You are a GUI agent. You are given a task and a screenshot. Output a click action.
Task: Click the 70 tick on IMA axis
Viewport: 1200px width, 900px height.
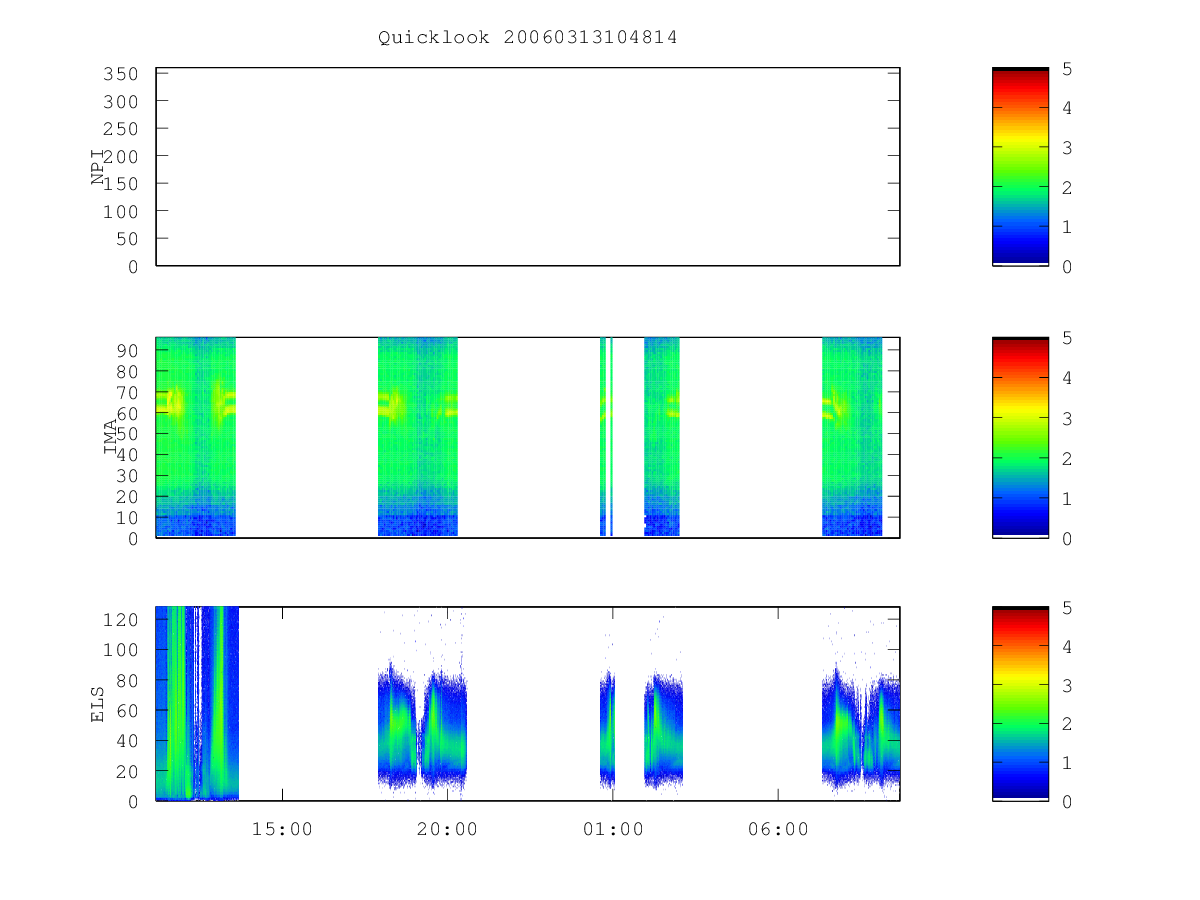pyautogui.click(x=126, y=392)
